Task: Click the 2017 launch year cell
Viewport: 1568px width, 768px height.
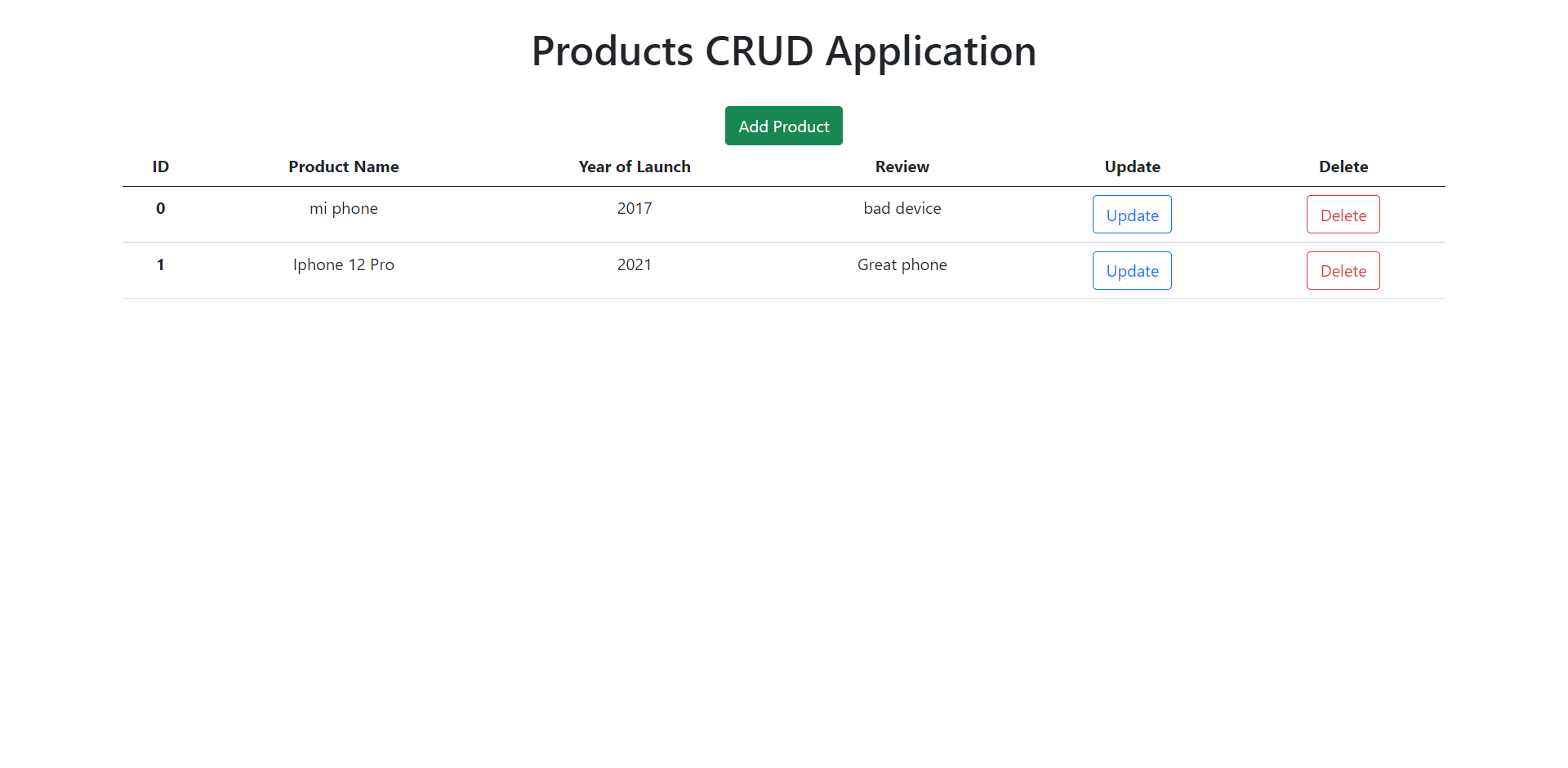Action: point(635,208)
